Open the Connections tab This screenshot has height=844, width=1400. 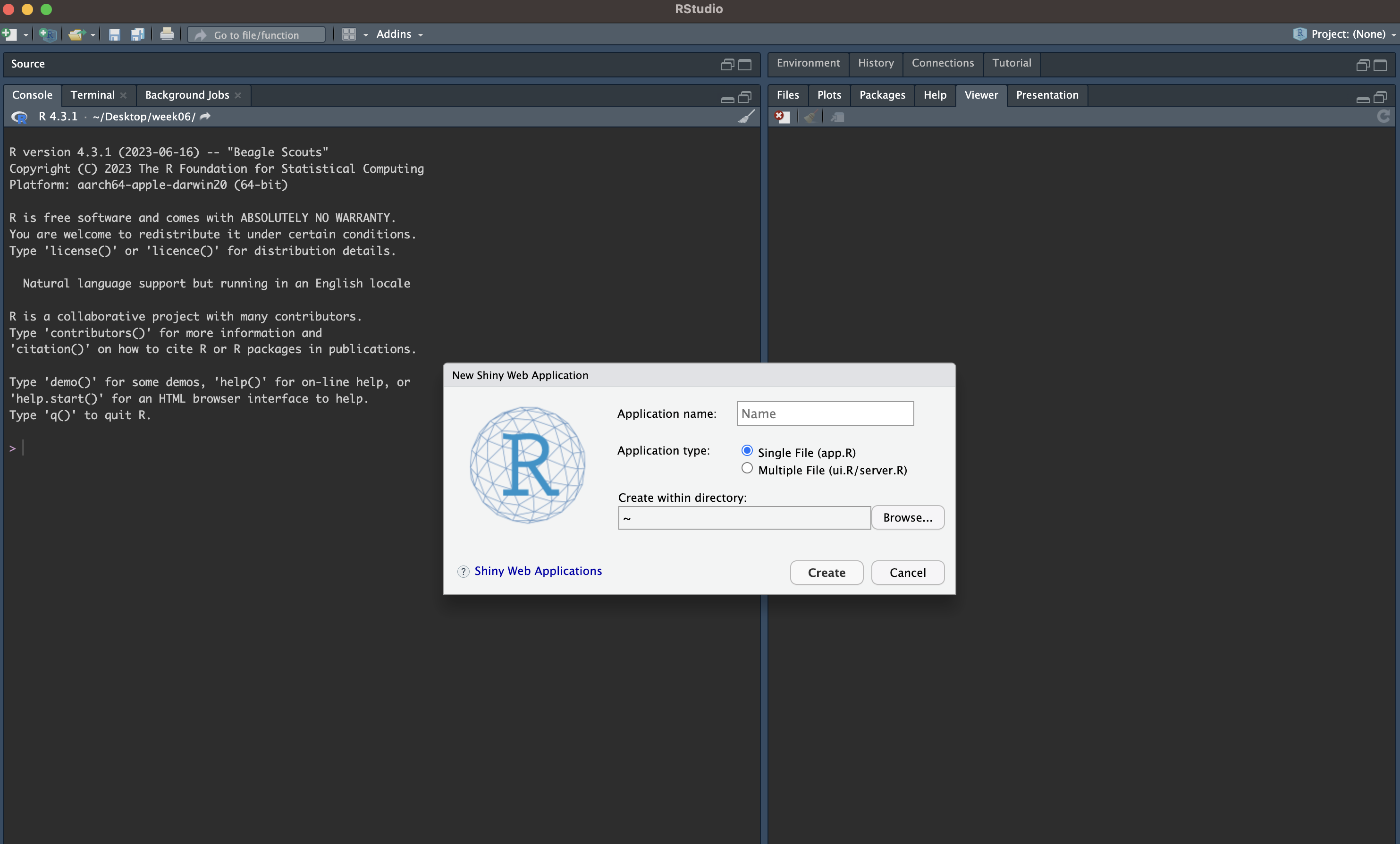tap(943, 63)
